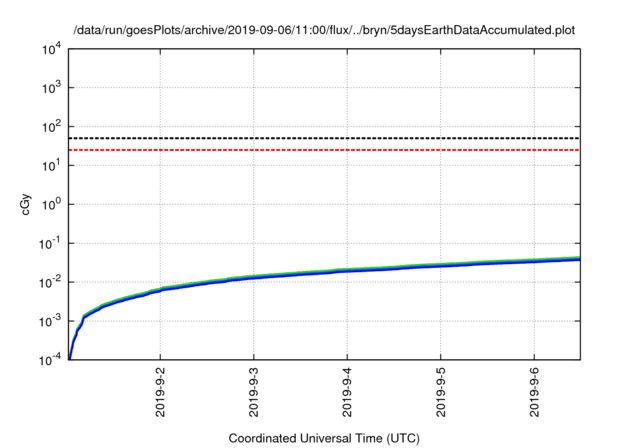Click the plot file path title
Viewport: 640px width, 448px height.
pyautogui.click(x=324, y=30)
